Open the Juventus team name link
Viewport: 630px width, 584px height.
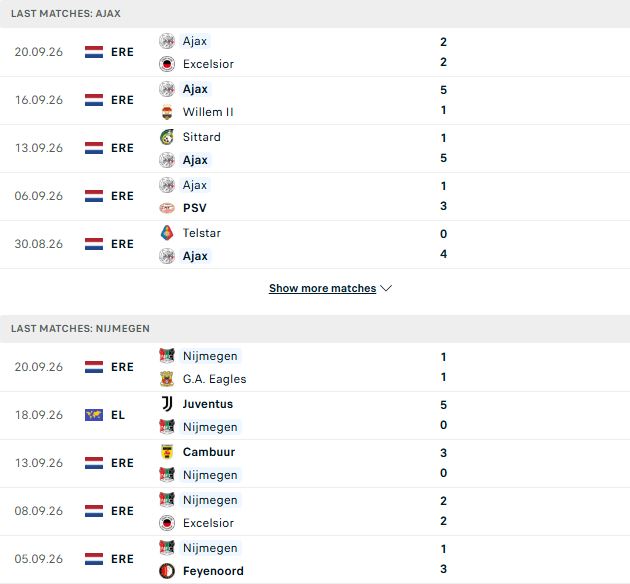[208, 404]
